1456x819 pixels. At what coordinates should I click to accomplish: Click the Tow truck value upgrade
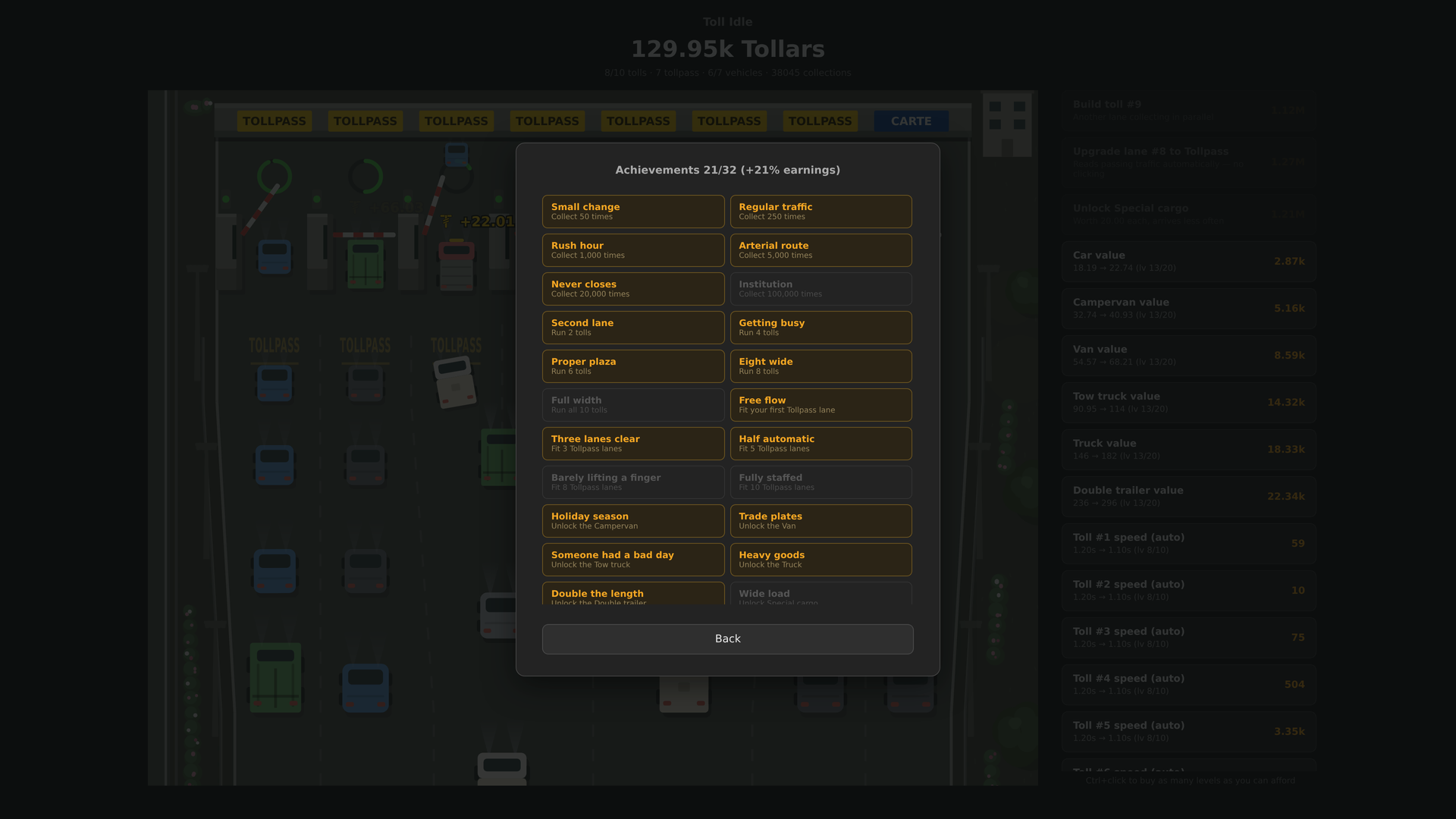click(x=1188, y=403)
